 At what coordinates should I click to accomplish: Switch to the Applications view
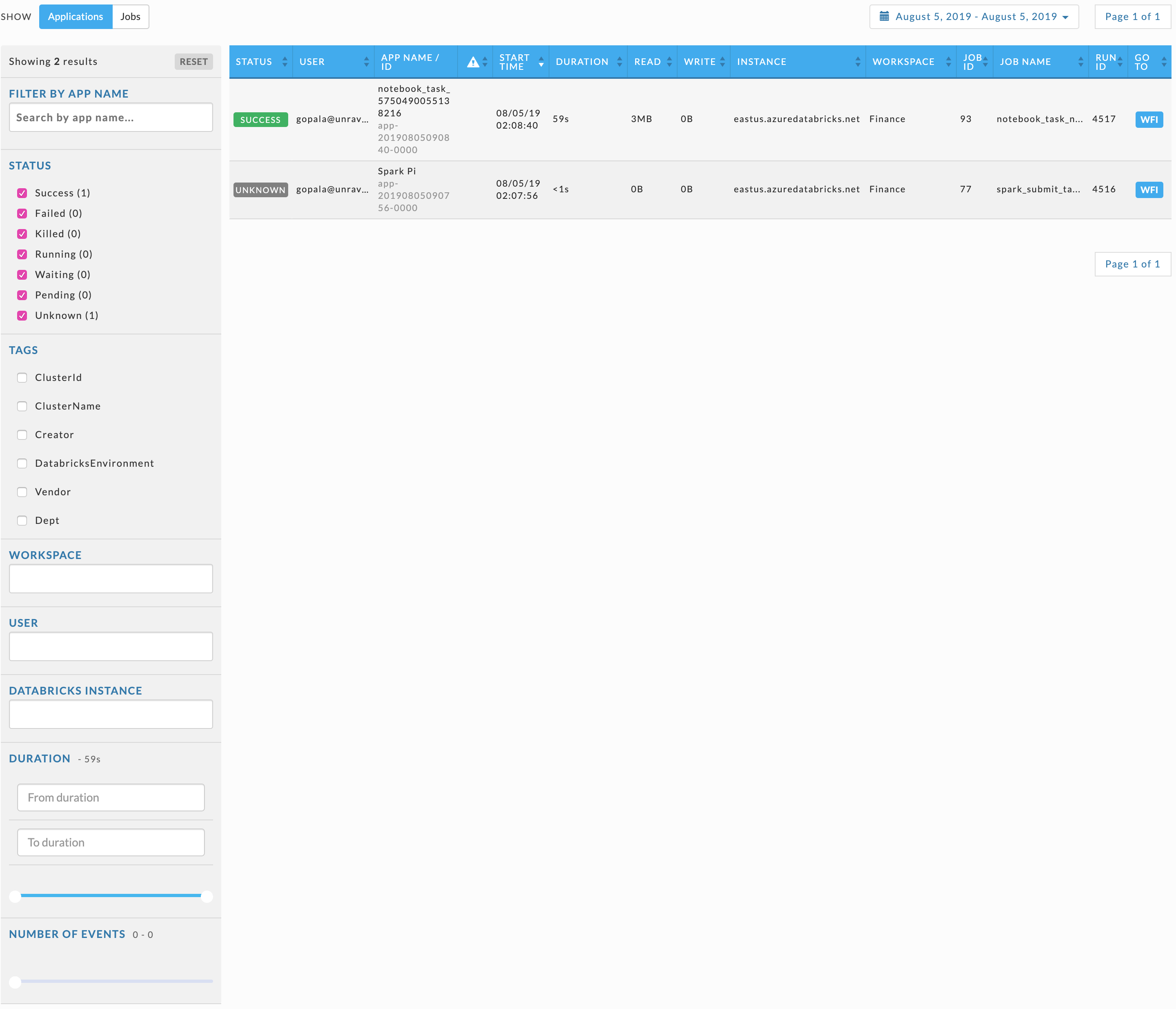[76, 16]
